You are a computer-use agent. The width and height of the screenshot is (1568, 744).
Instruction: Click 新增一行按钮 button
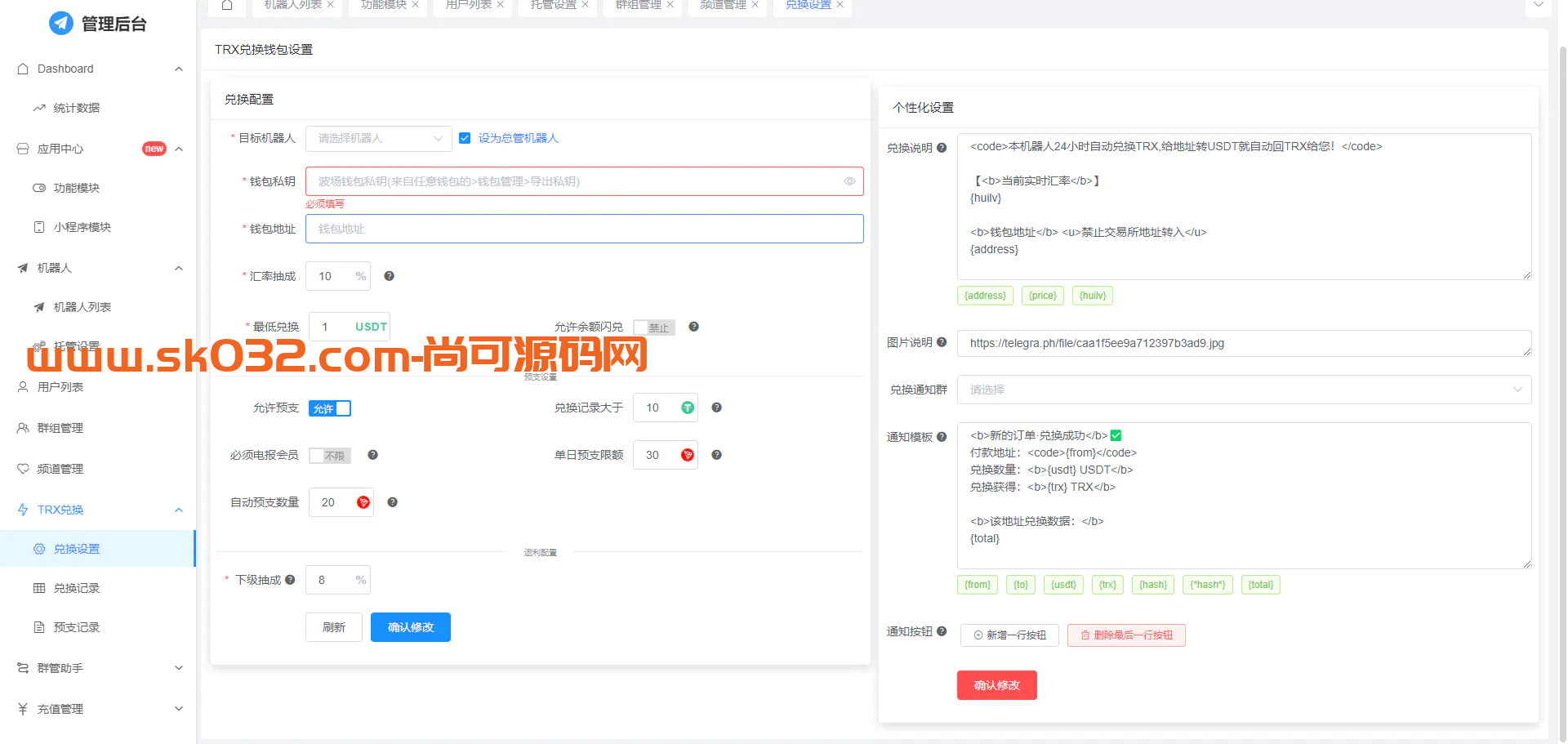tap(1009, 635)
